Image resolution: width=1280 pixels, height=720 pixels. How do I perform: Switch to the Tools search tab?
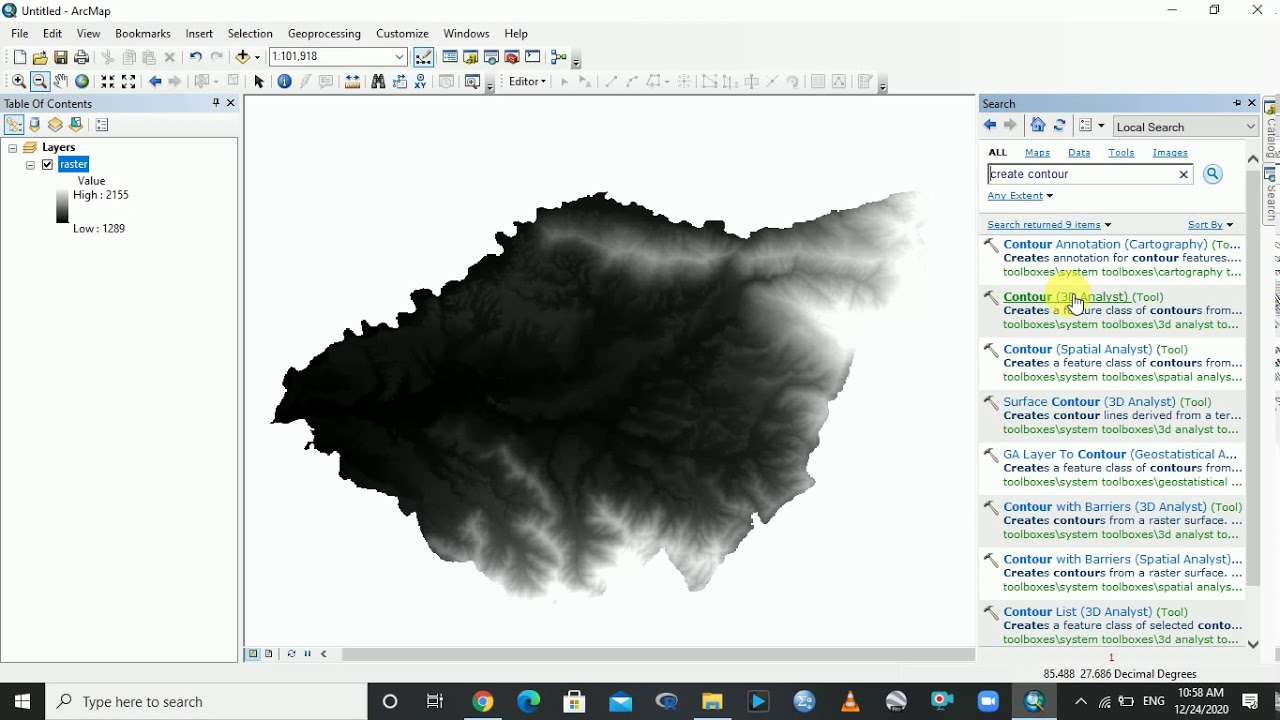(x=1121, y=153)
